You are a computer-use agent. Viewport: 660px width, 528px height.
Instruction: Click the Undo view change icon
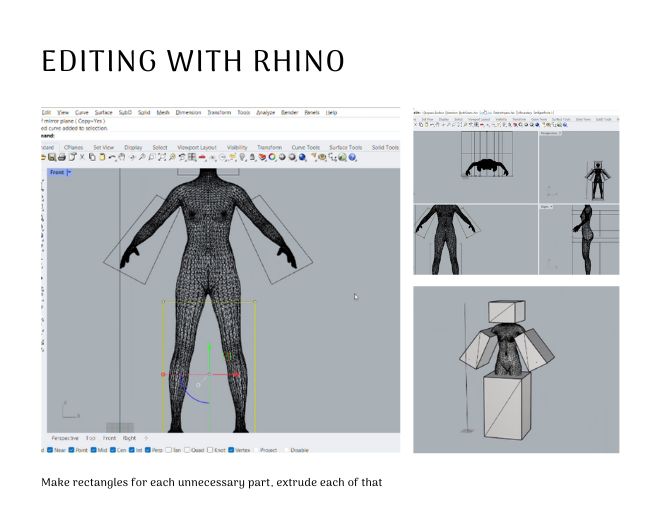point(182,157)
